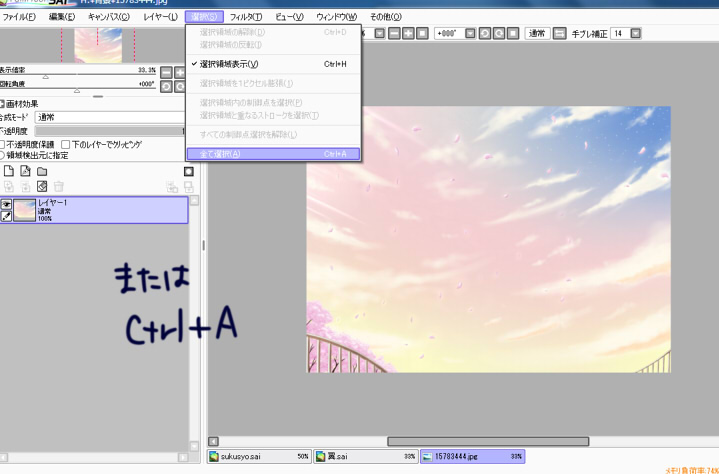Rotate clockwise in navigator panel
Image resolution: width=719 pixels, height=474 pixels.
(180, 87)
